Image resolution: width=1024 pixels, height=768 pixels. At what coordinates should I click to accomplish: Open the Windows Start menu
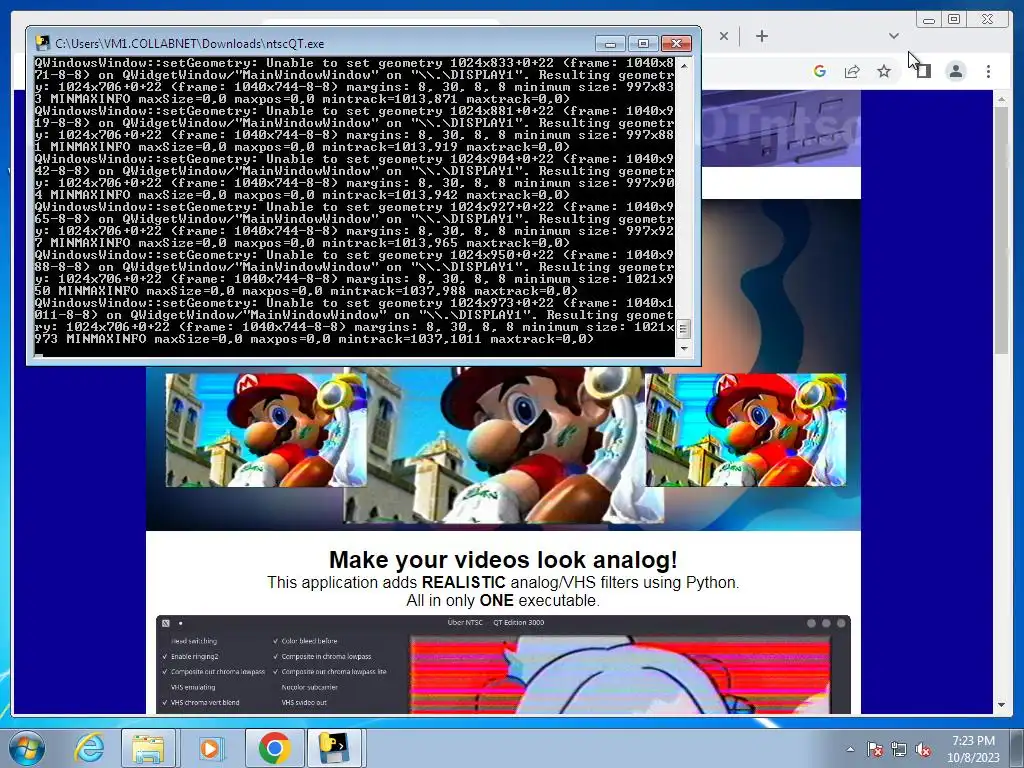tap(27, 748)
